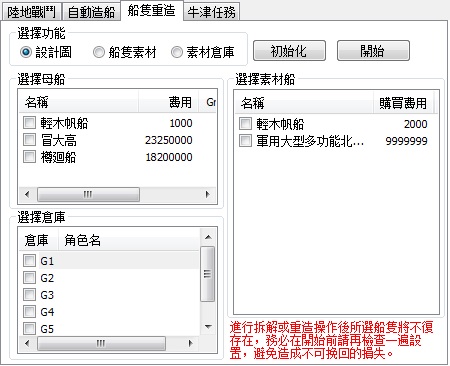Tick the G1 warehouse checkbox
The height and width of the screenshot is (366, 450).
29,261
